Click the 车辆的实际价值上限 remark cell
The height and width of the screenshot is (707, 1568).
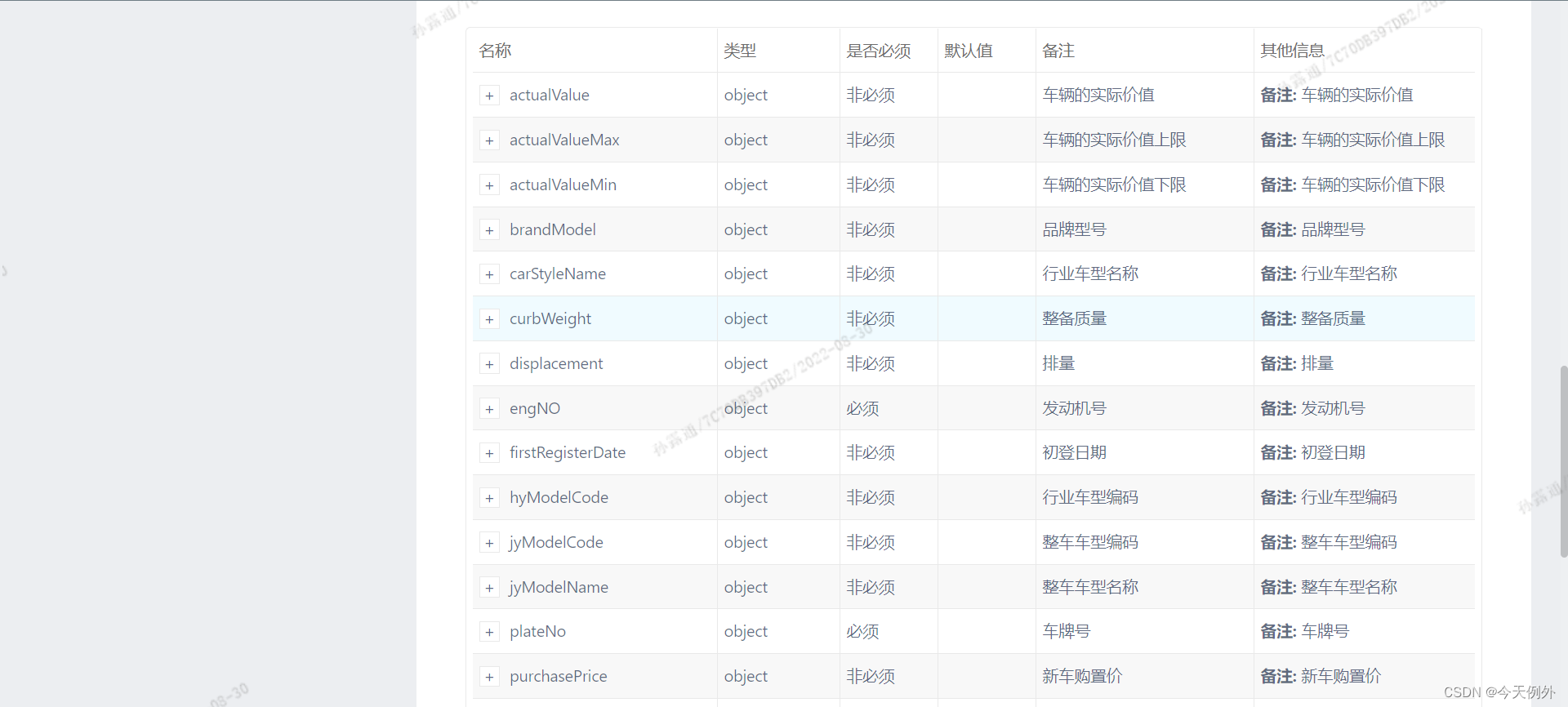pyautogui.click(x=1114, y=140)
